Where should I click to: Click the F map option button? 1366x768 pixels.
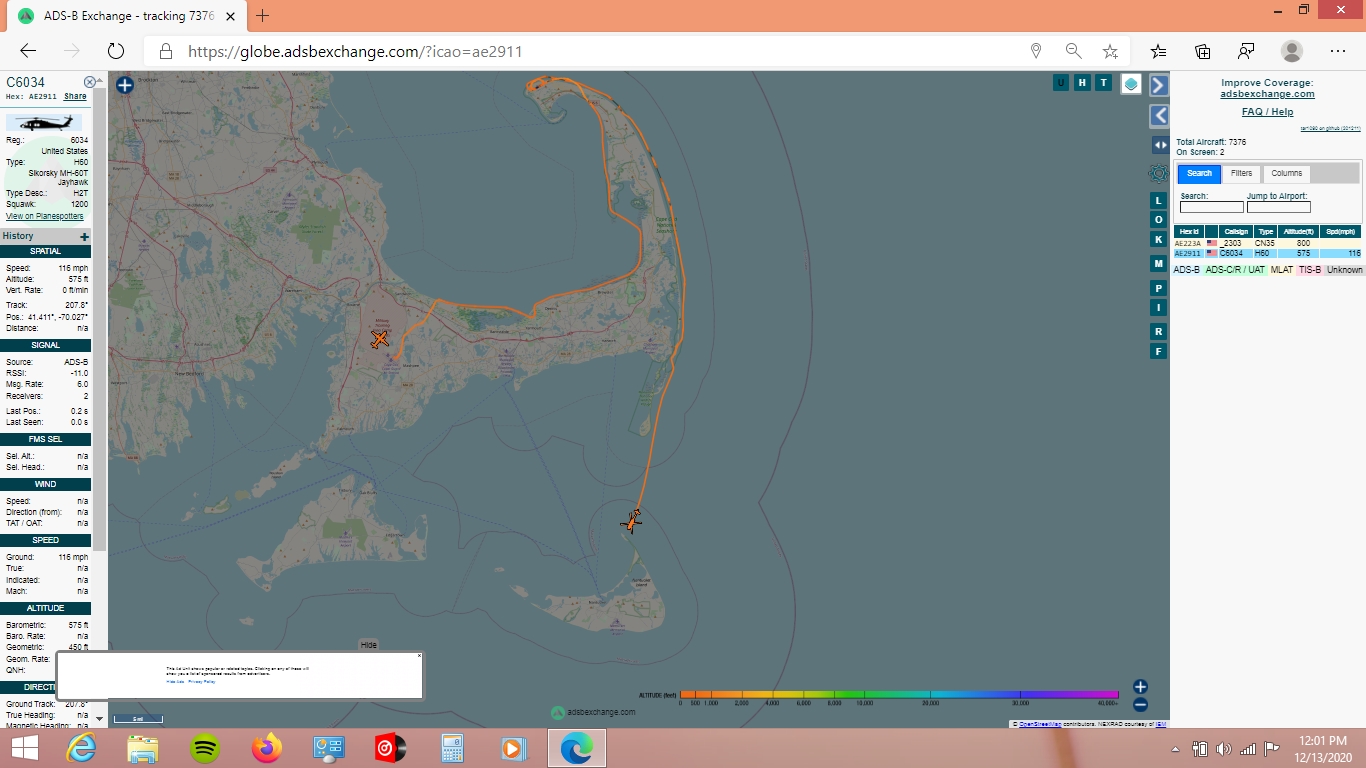1159,351
